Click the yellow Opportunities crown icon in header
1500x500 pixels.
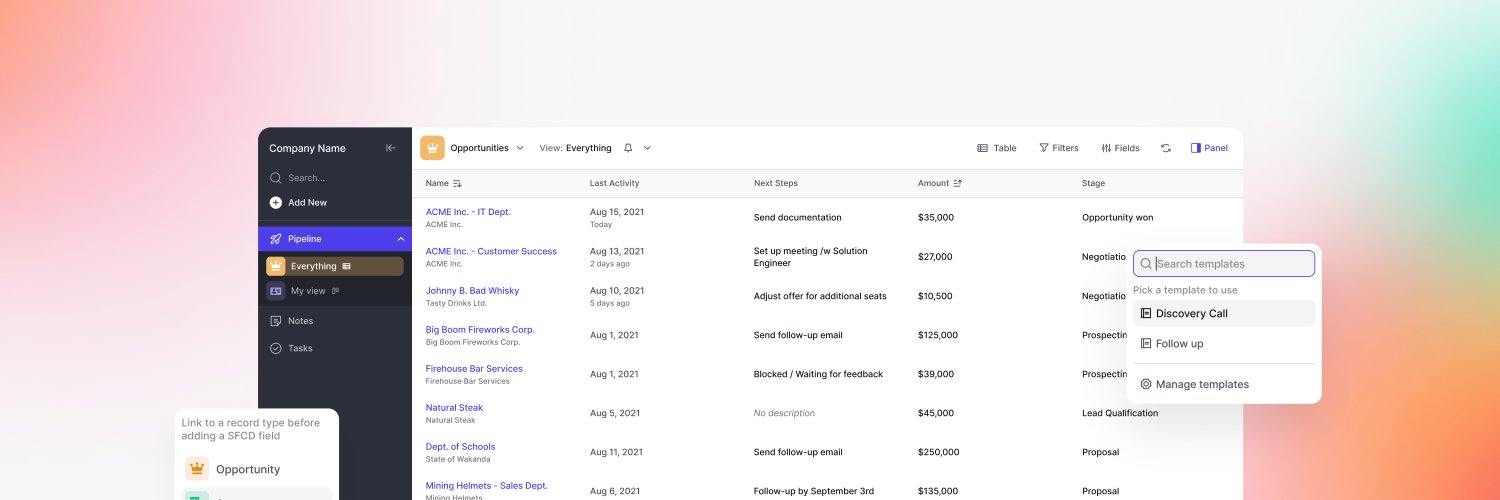(432, 148)
